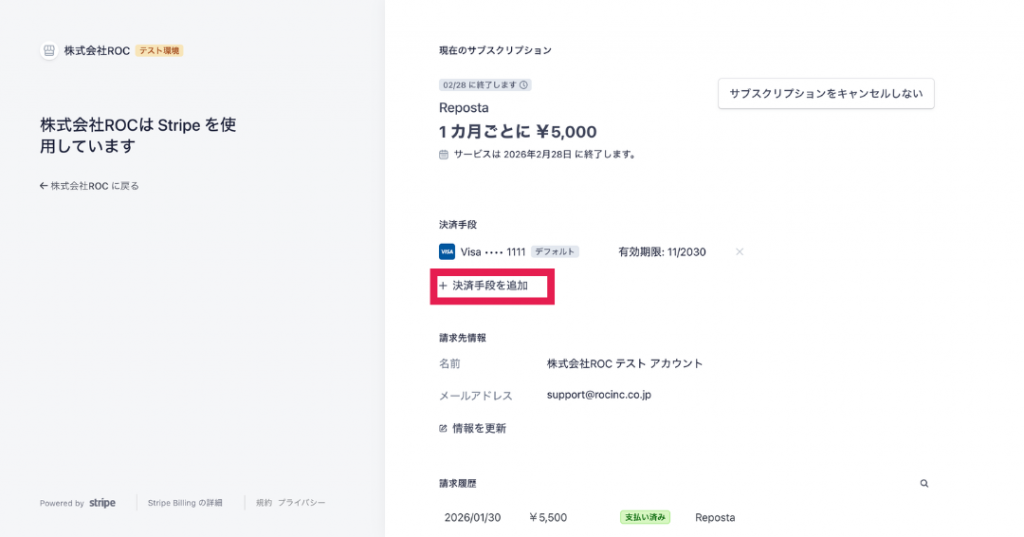The height and width of the screenshot is (537, 1024).
Task: Open the プライバシー footer link
Action: tap(301, 503)
